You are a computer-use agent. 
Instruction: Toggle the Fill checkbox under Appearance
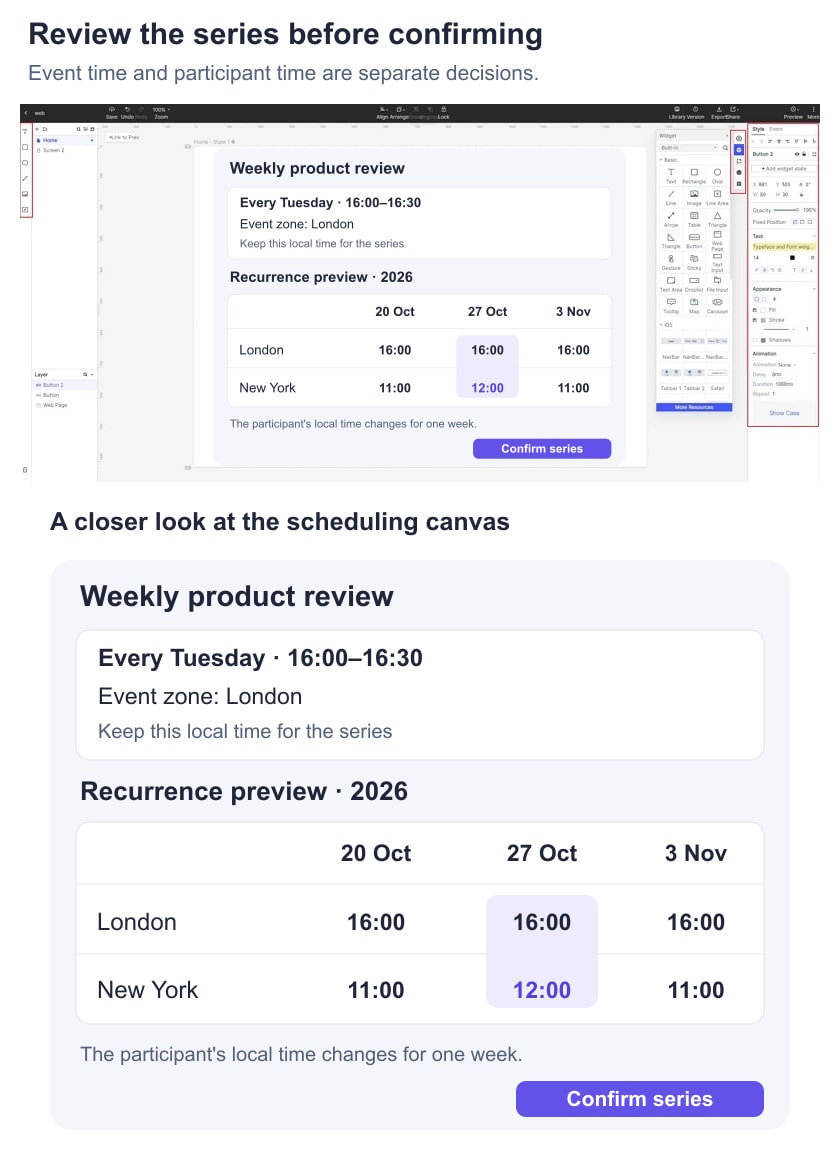coord(755,310)
